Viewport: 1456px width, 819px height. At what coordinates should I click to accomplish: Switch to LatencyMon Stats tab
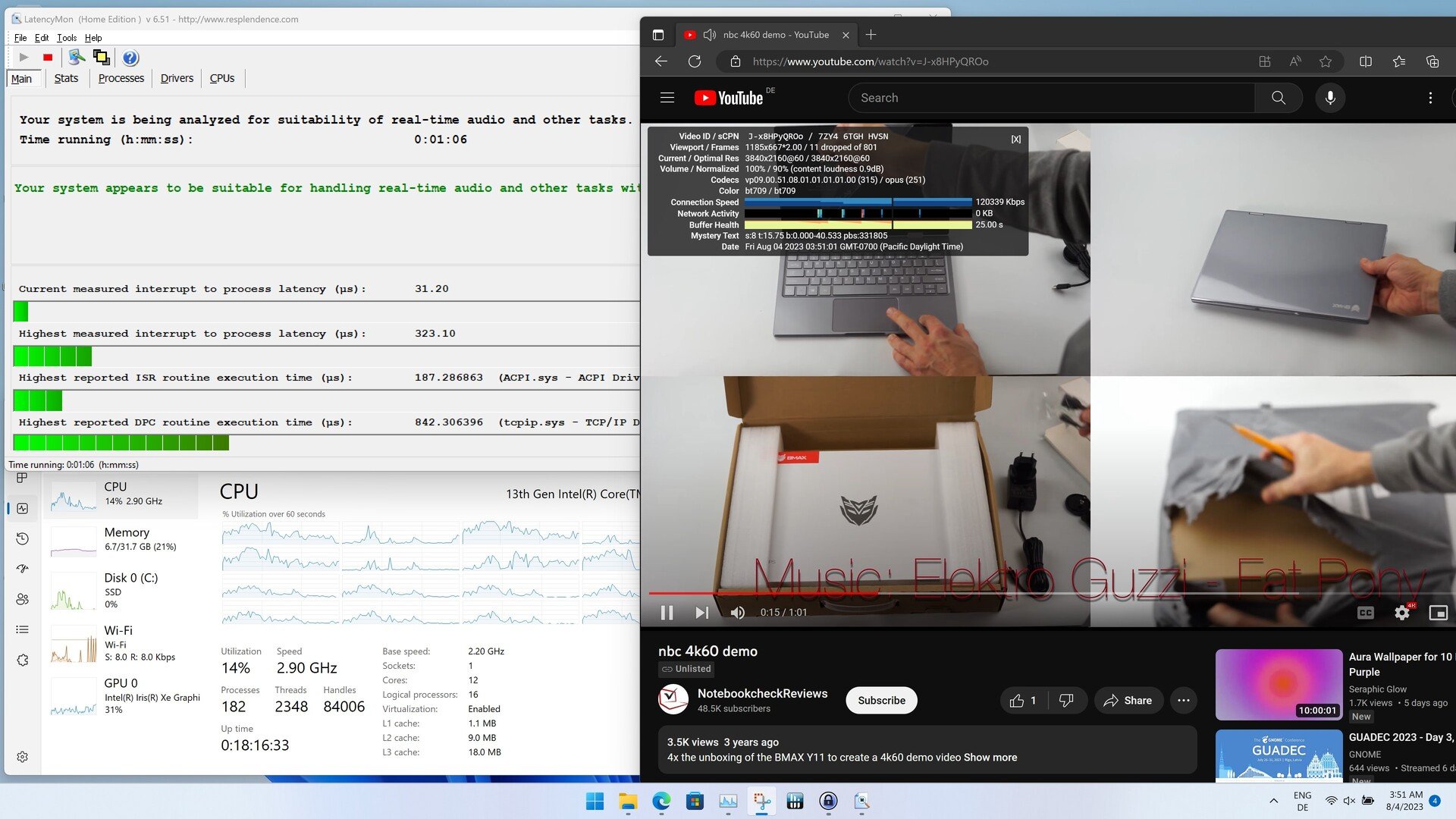pyautogui.click(x=66, y=78)
